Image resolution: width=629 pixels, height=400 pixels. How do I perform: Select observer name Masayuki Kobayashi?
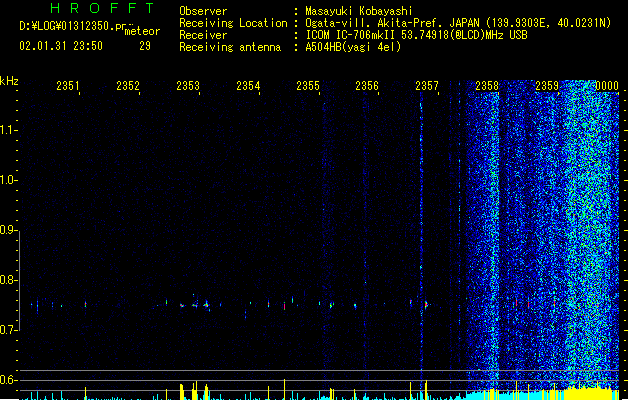pyautogui.click(x=359, y=11)
